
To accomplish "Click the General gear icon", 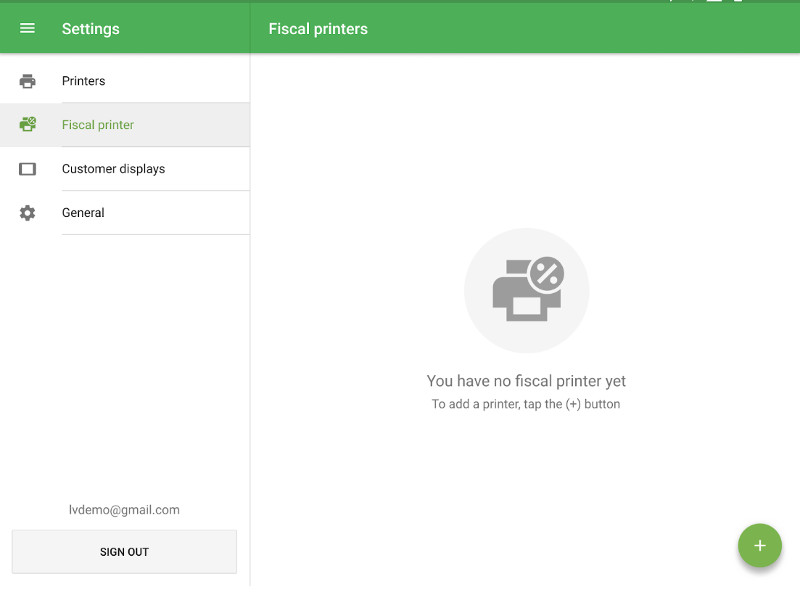I will [x=28, y=213].
